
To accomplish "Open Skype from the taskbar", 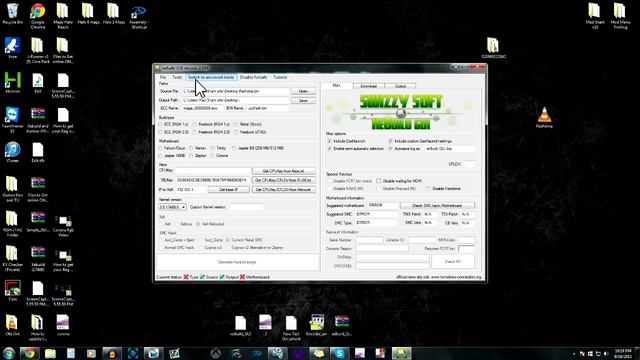I will [x=339, y=353].
